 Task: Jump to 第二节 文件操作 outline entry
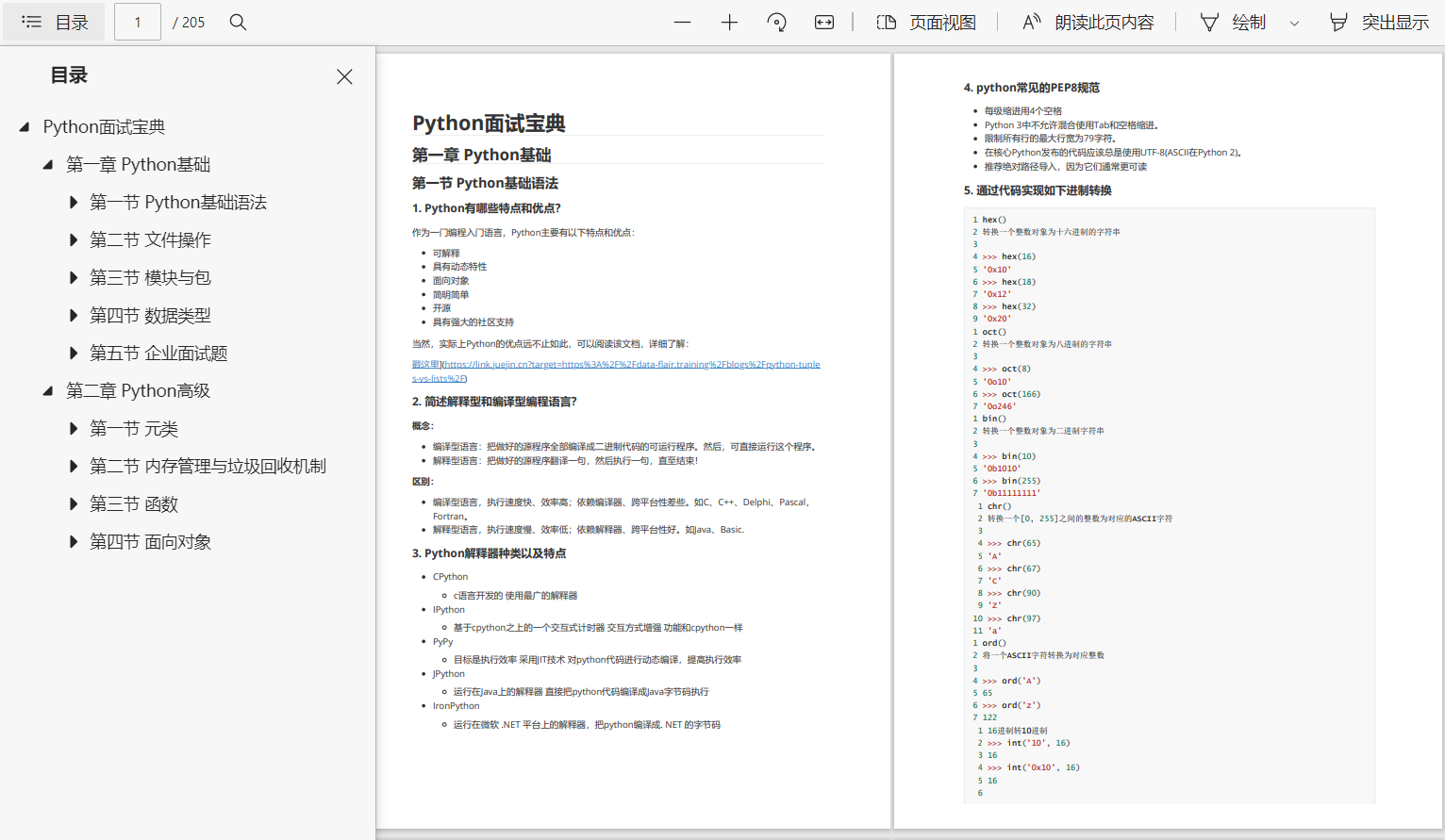(x=150, y=239)
